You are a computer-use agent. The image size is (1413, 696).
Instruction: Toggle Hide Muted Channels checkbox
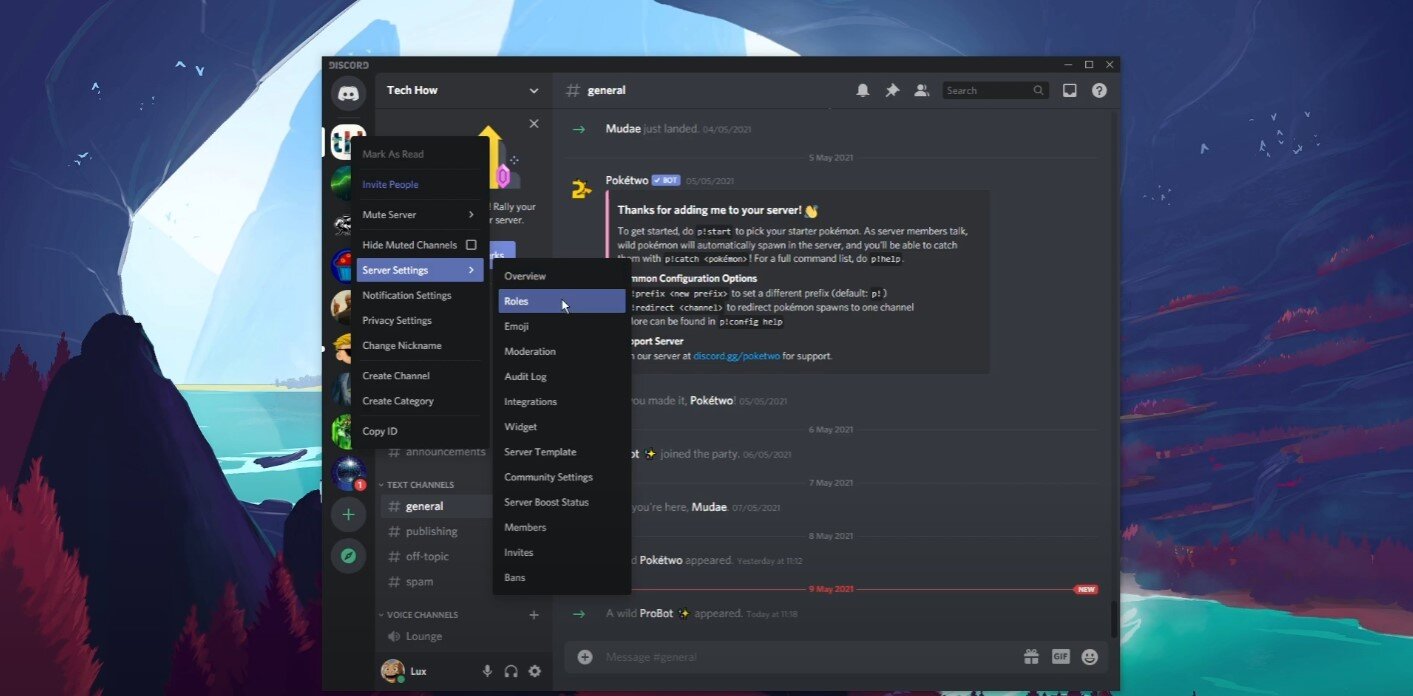click(x=471, y=245)
